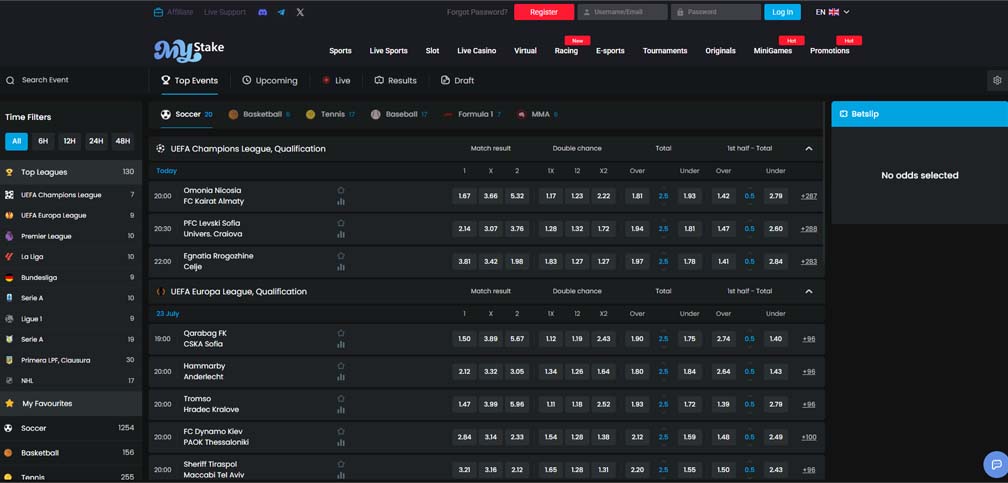Image resolution: width=1008 pixels, height=483 pixels.
Task: Pick odds 1.98 for Celje win
Action: point(517,262)
